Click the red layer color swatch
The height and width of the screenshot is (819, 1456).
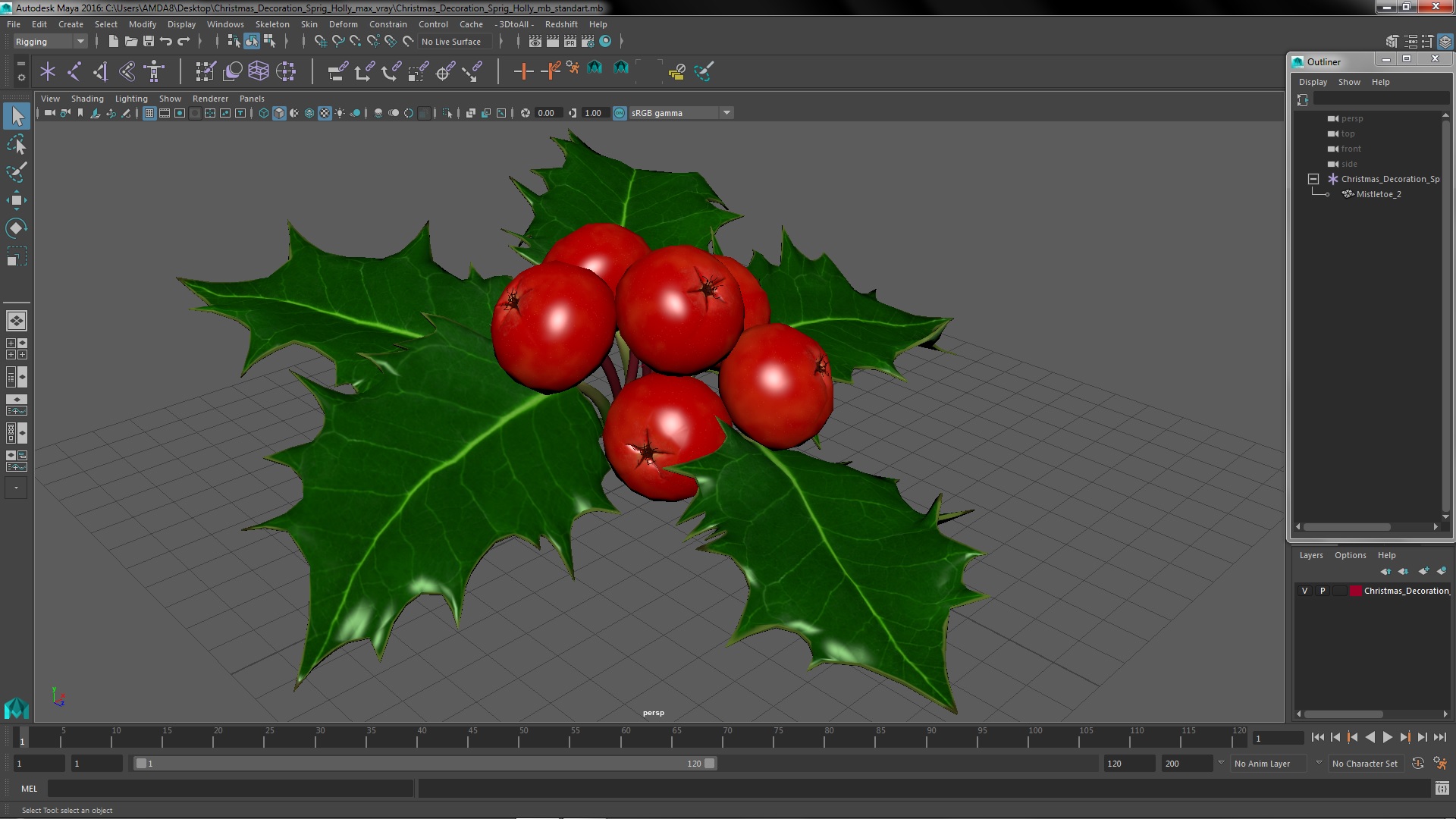point(1355,591)
